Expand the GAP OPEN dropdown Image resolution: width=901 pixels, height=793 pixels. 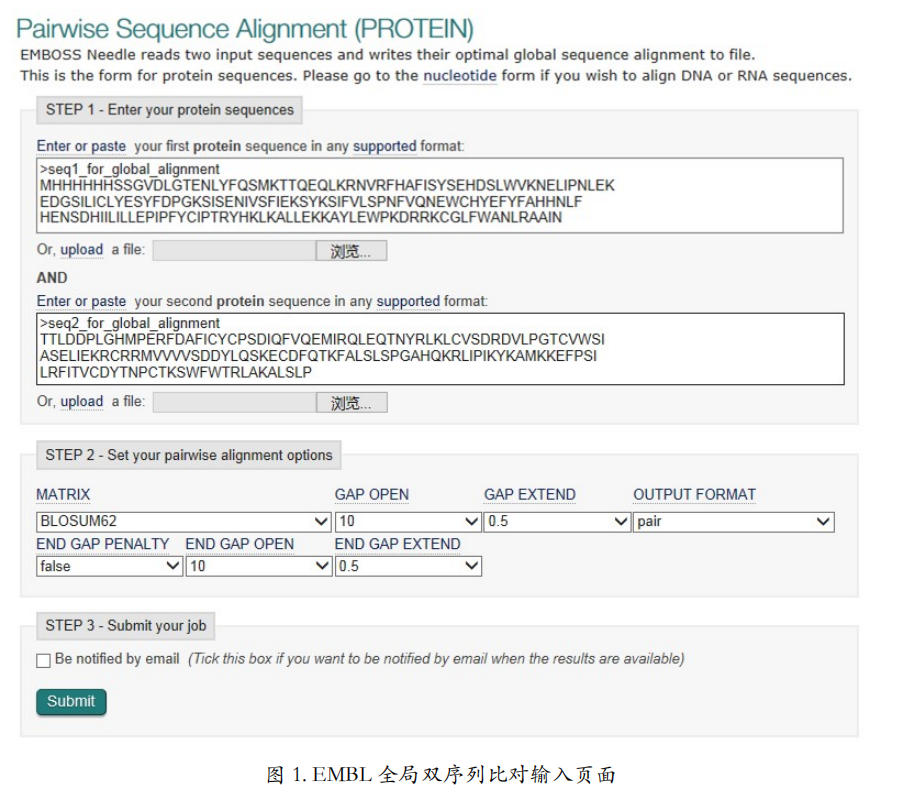[408, 521]
